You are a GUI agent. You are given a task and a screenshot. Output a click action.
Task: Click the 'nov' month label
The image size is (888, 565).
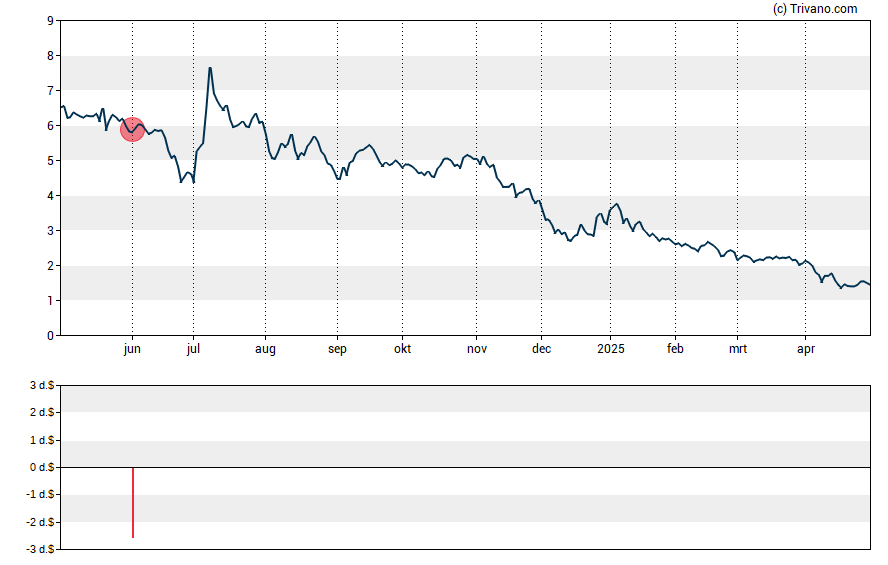[477, 349]
